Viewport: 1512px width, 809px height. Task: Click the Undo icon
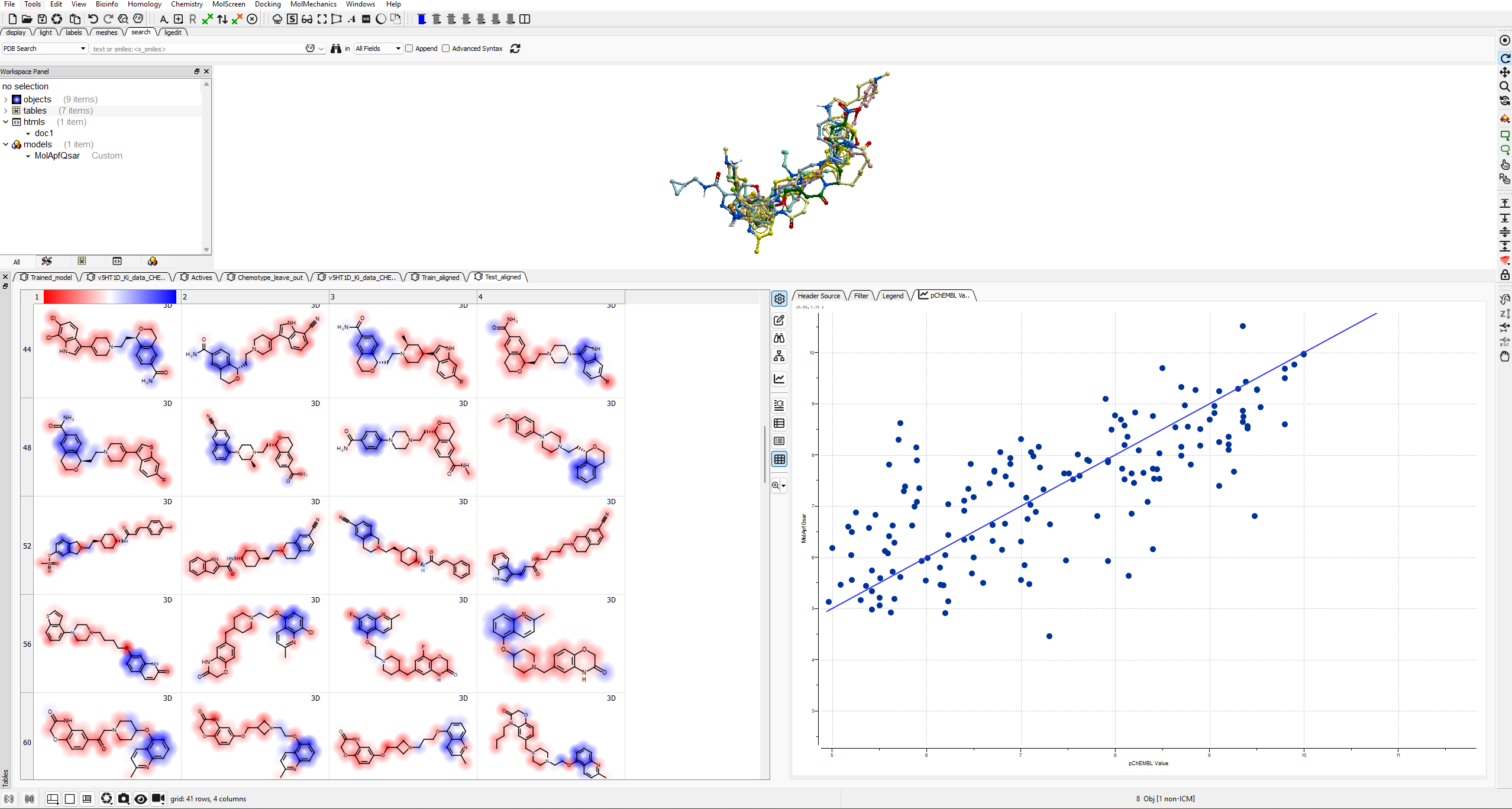pyautogui.click(x=93, y=19)
